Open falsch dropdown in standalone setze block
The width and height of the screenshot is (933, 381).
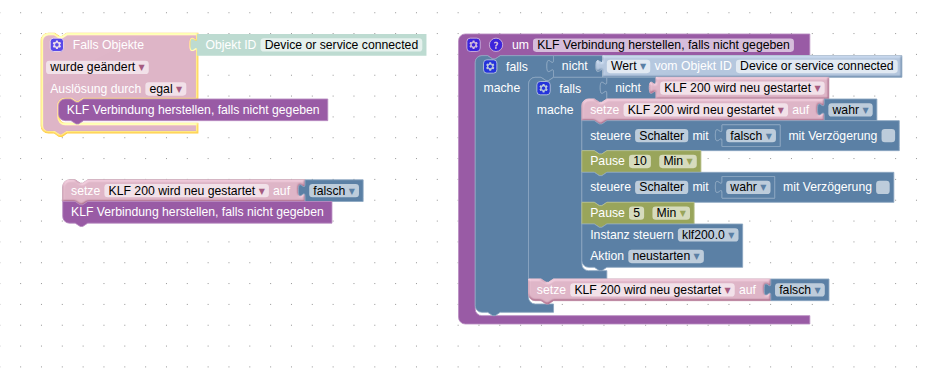click(x=334, y=190)
